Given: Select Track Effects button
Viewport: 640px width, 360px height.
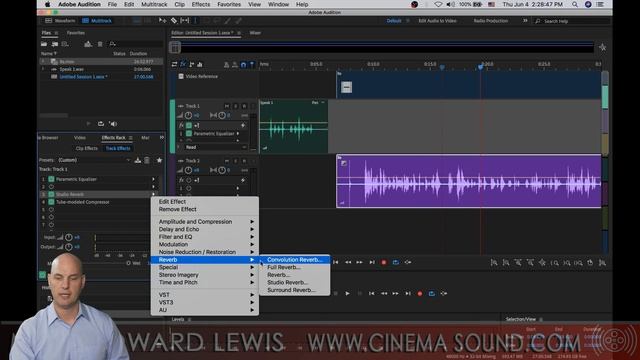Looking at the screenshot, I should [118, 149].
